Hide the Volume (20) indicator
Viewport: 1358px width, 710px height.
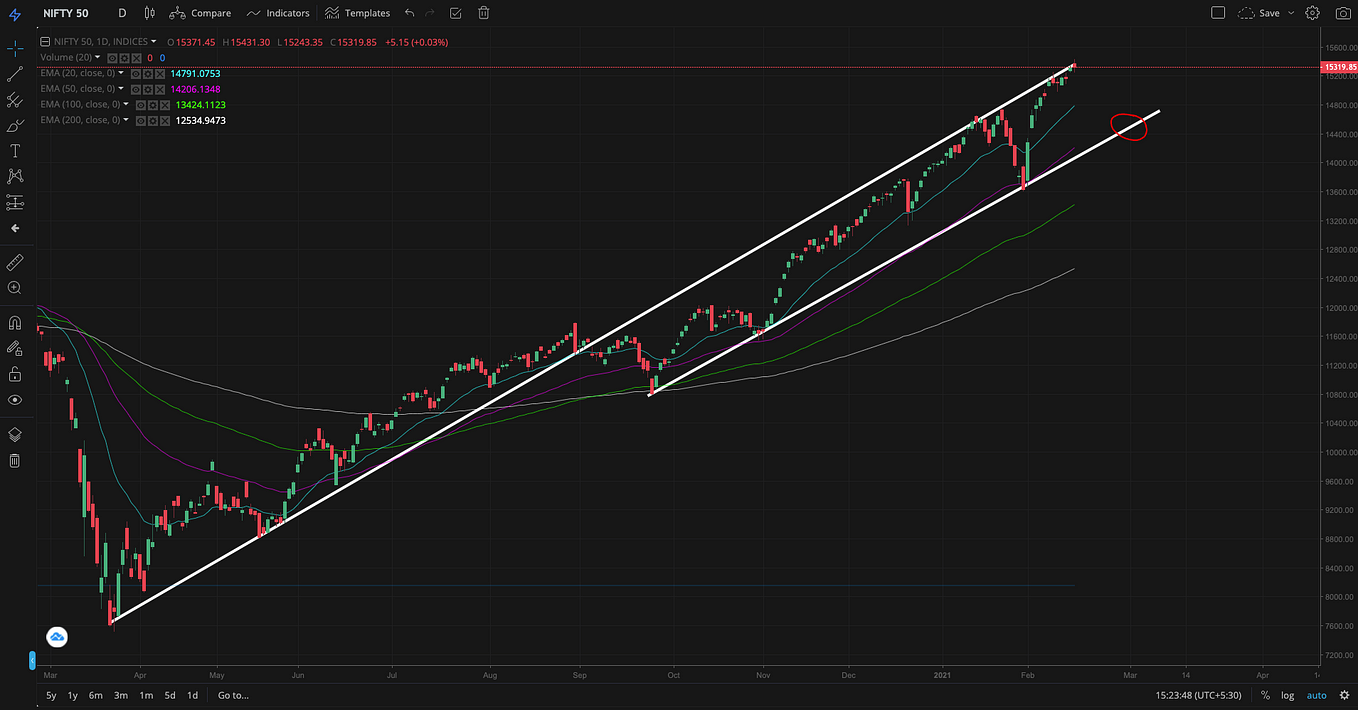click(112, 58)
